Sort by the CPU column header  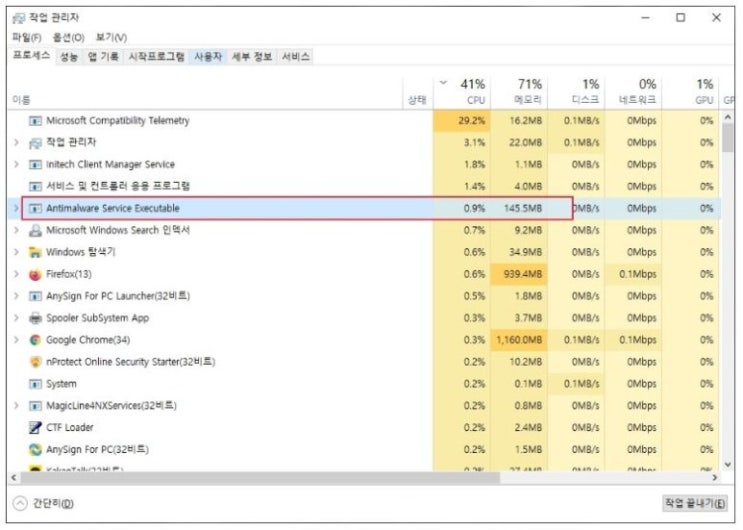(462, 91)
